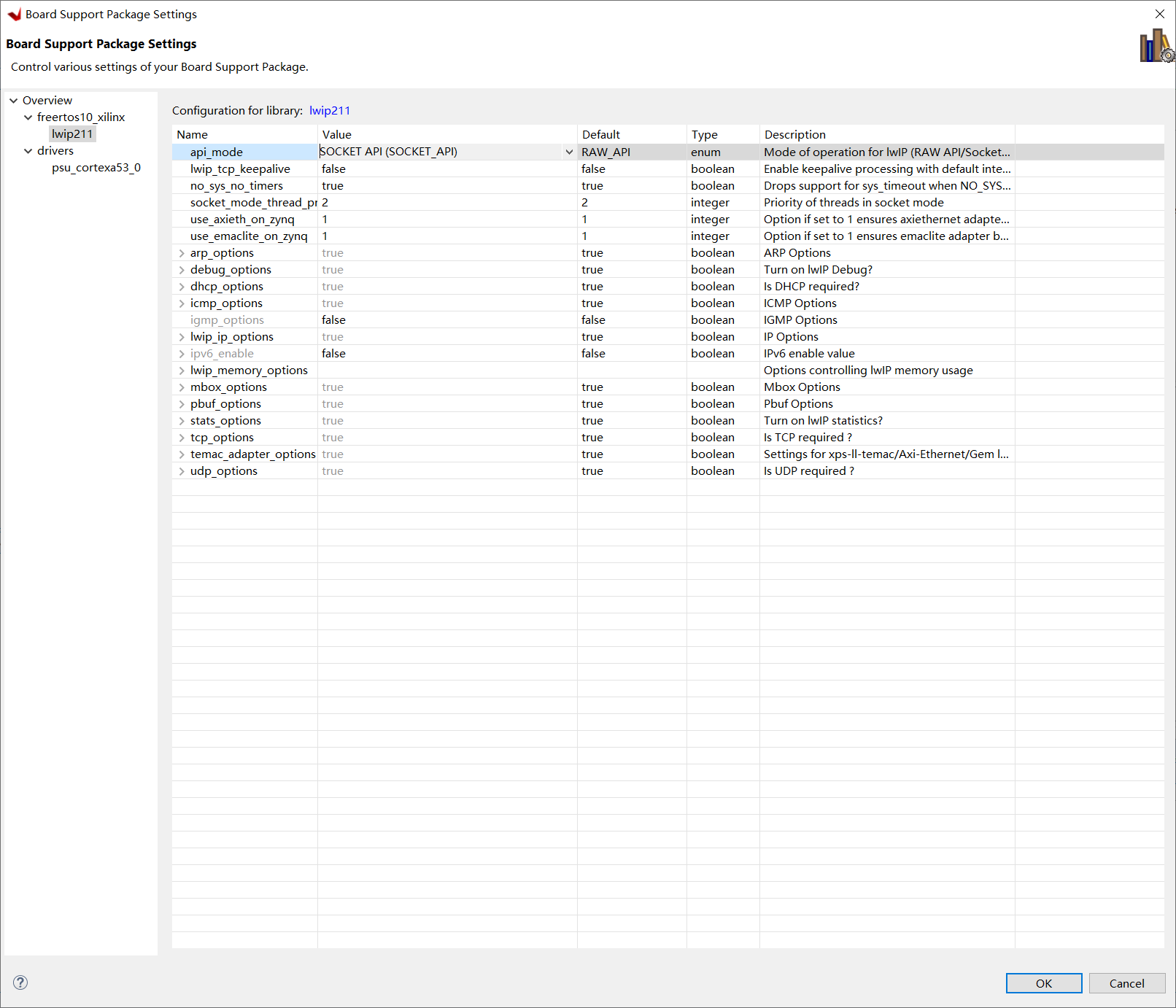The height and width of the screenshot is (1008, 1176).
Task: Click the Xilinx SDK logo in title bar
Action: pos(14,15)
